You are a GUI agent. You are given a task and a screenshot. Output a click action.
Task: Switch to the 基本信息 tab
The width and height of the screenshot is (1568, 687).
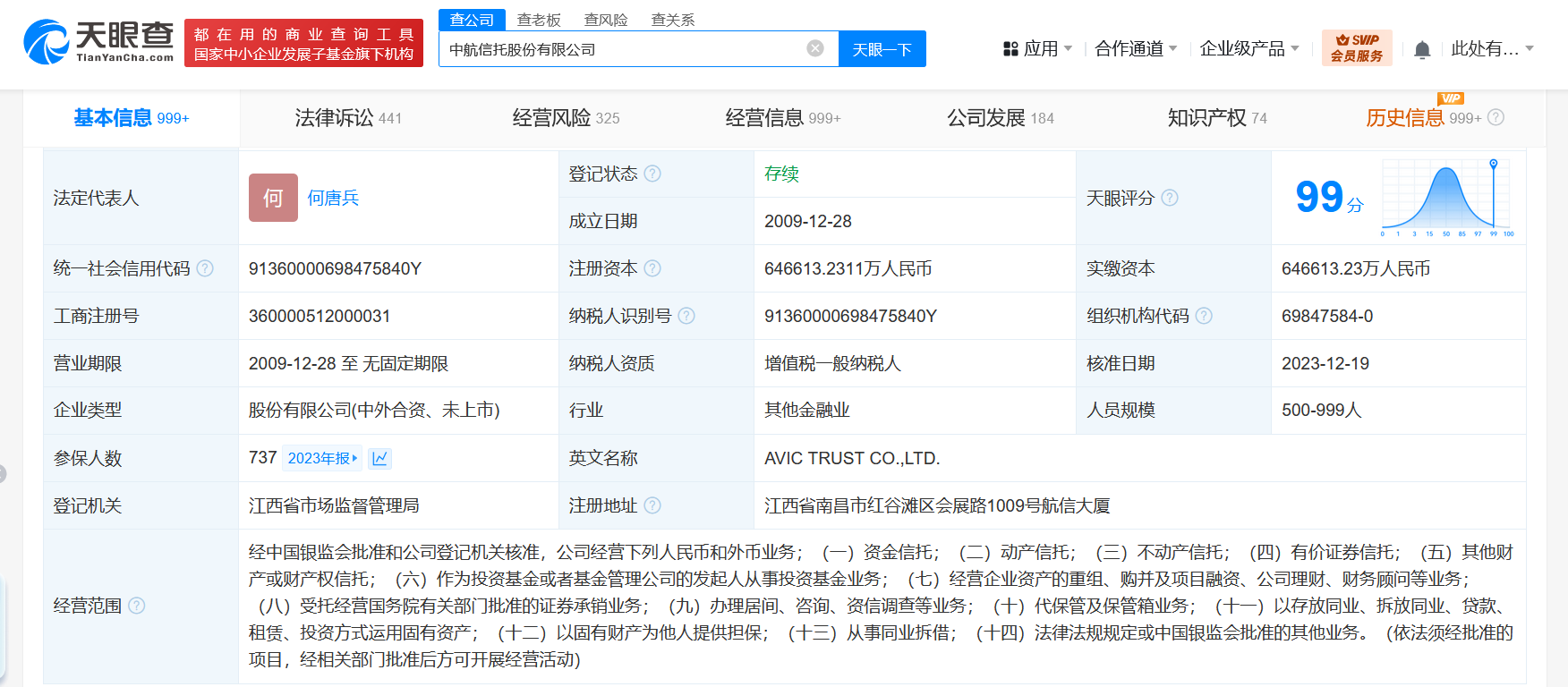click(132, 118)
